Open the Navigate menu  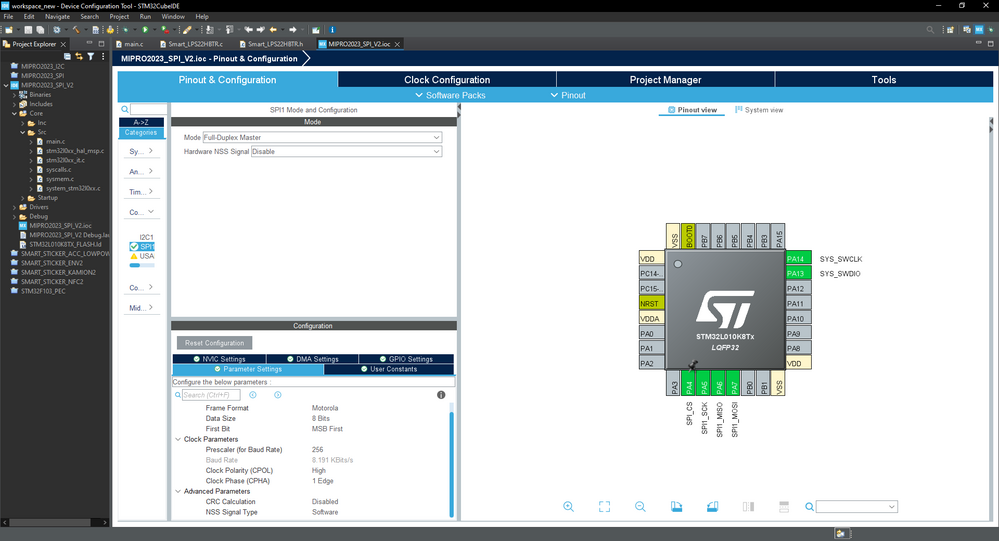57,17
